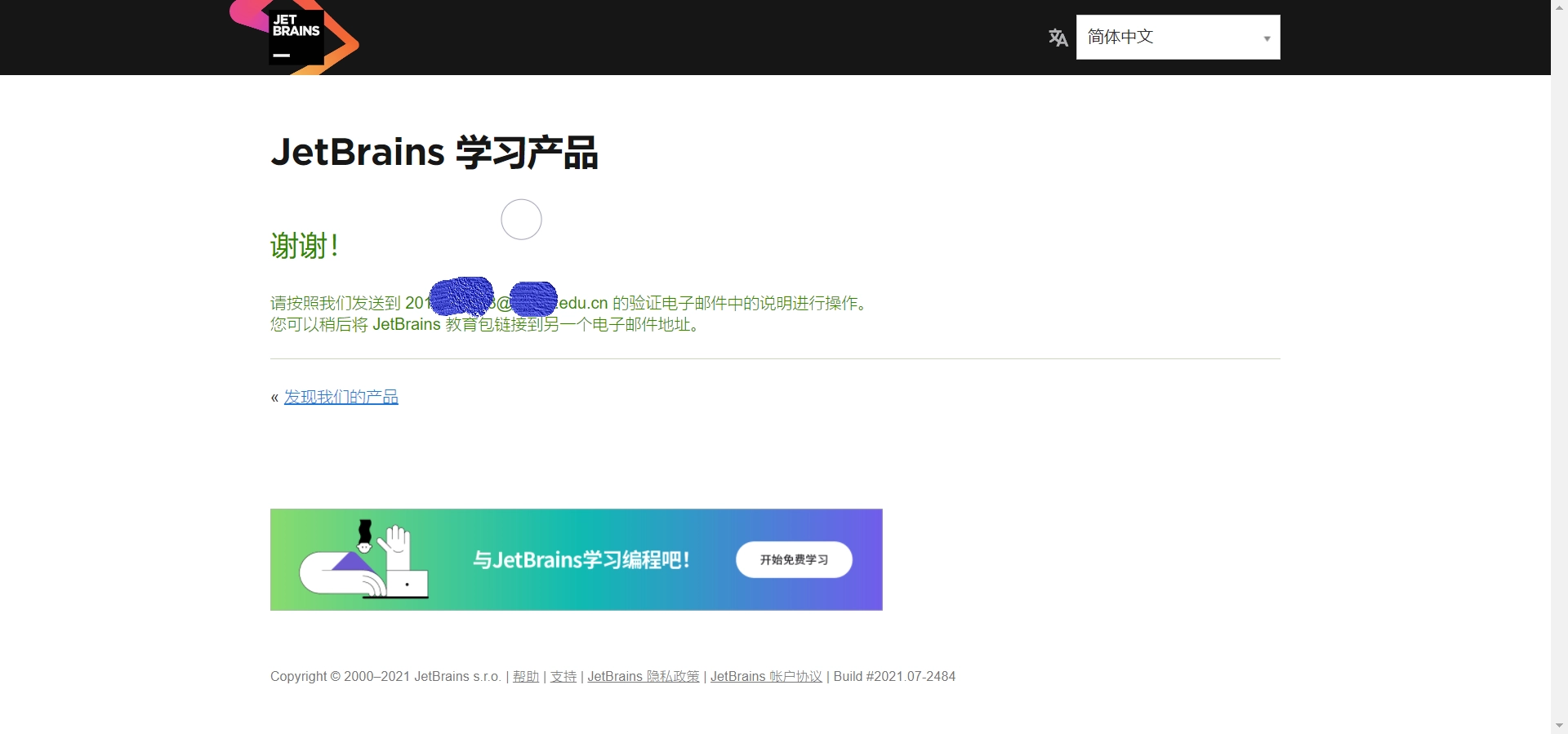
Task: Open the 简体中文 language dropdown
Action: pos(1178,37)
